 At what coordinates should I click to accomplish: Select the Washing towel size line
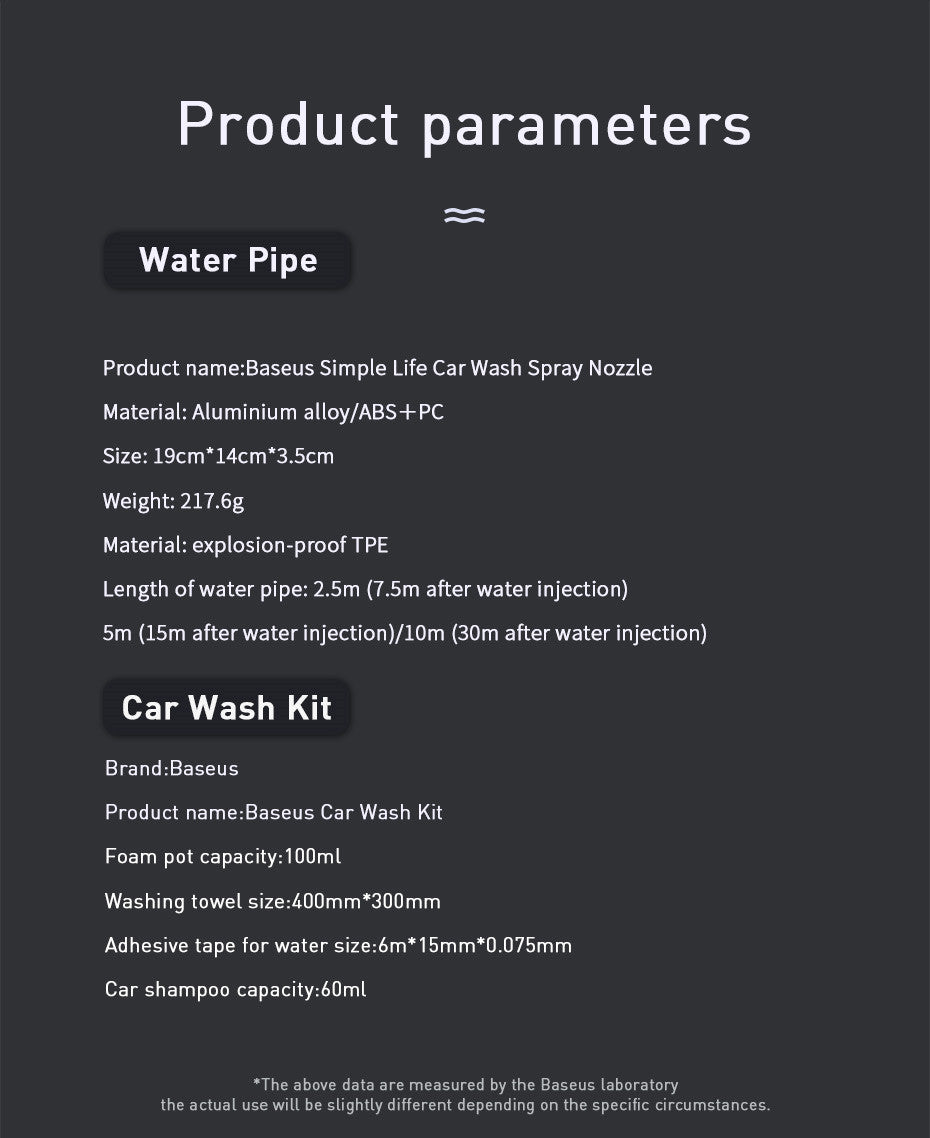[272, 901]
